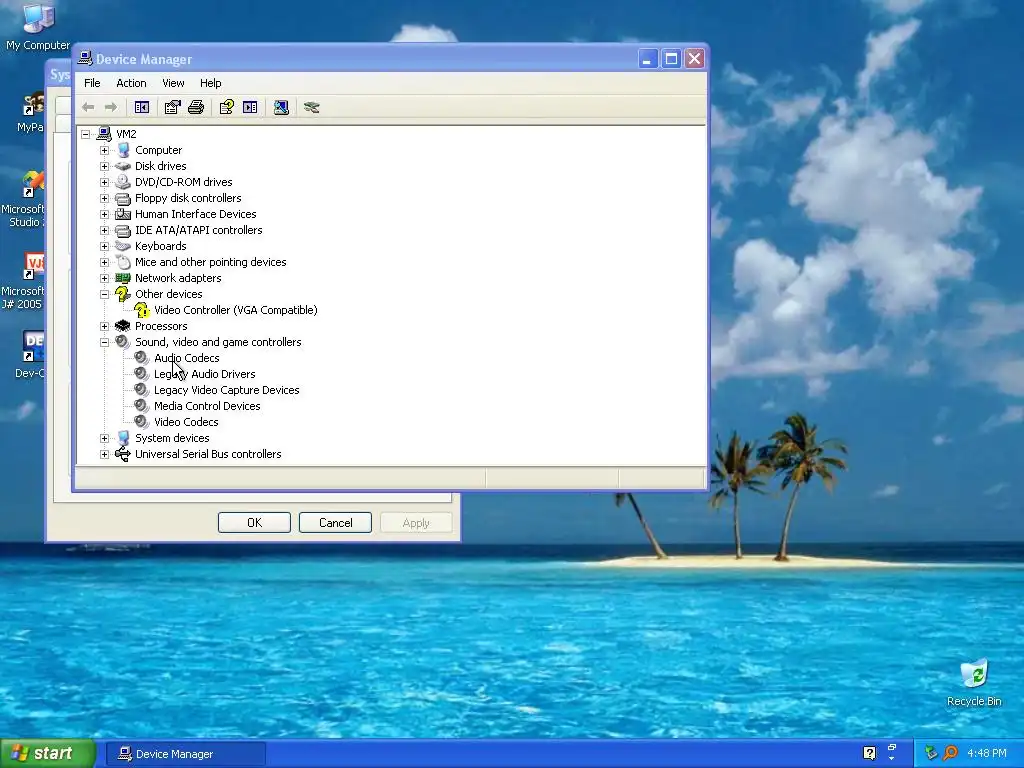The width and height of the screenshot is (1024, 768).
Task: Open the Help menu
Action: click(210, 83)
